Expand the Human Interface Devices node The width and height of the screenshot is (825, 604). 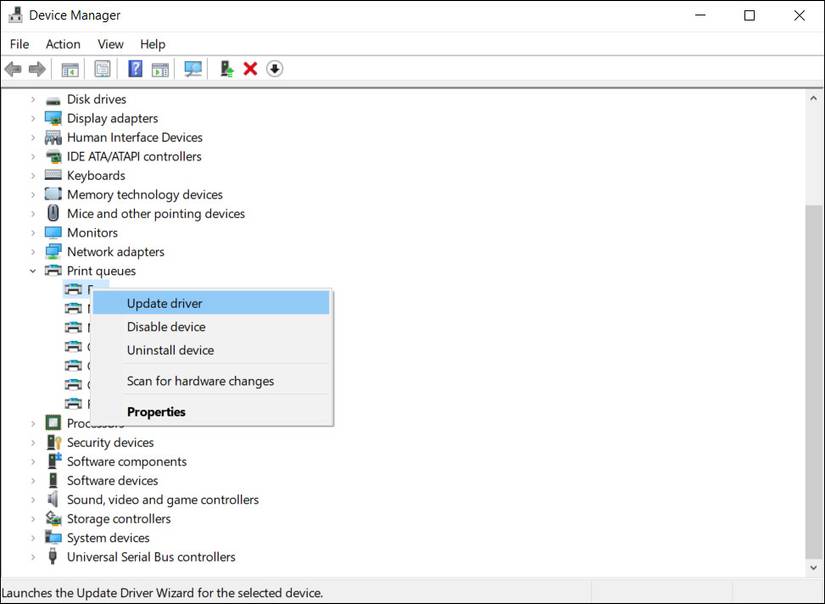[x=33, y=137]
